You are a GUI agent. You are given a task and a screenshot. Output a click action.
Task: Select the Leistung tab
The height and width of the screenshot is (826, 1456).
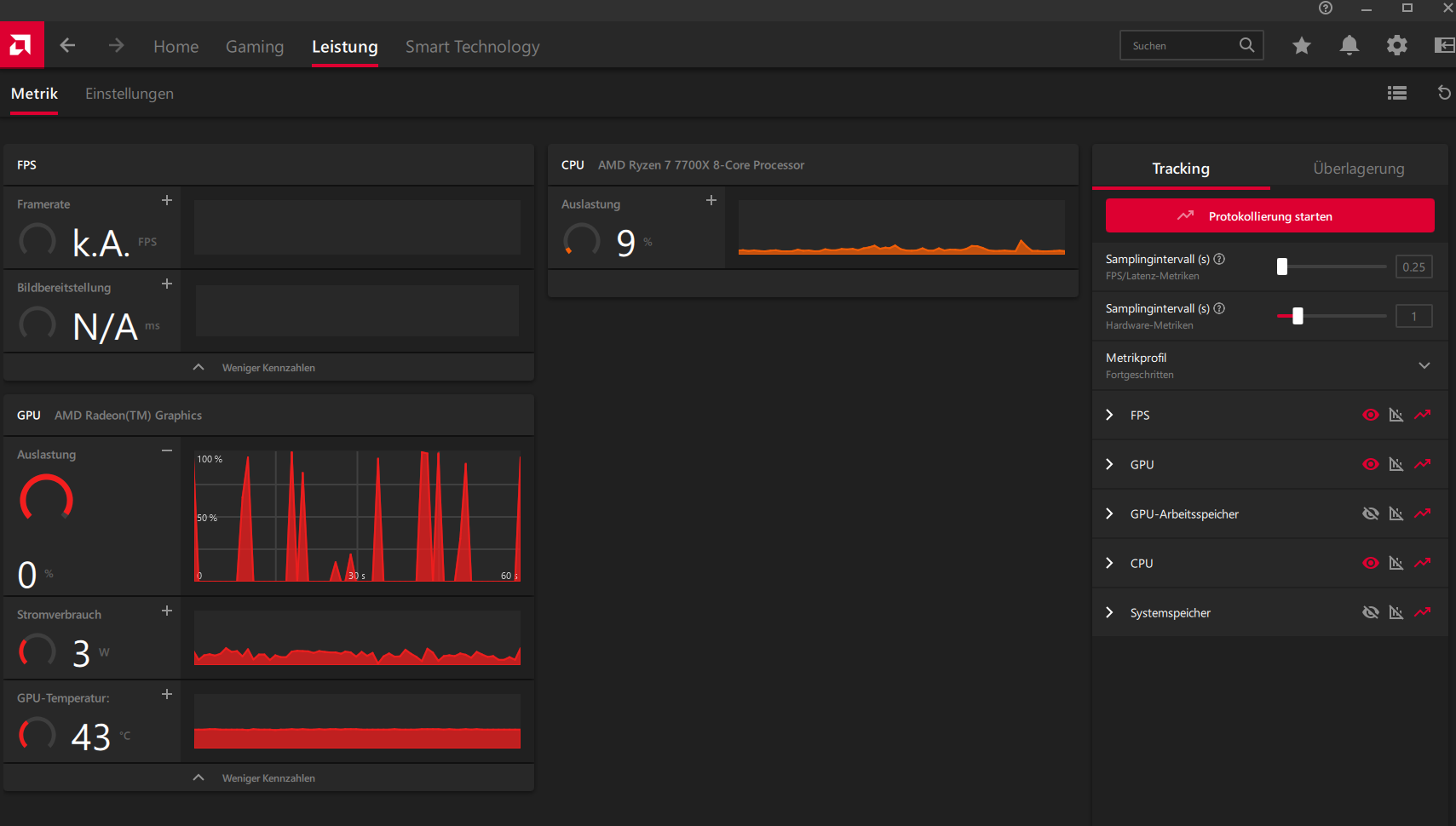pyautogui.click(x=345, y=47)
